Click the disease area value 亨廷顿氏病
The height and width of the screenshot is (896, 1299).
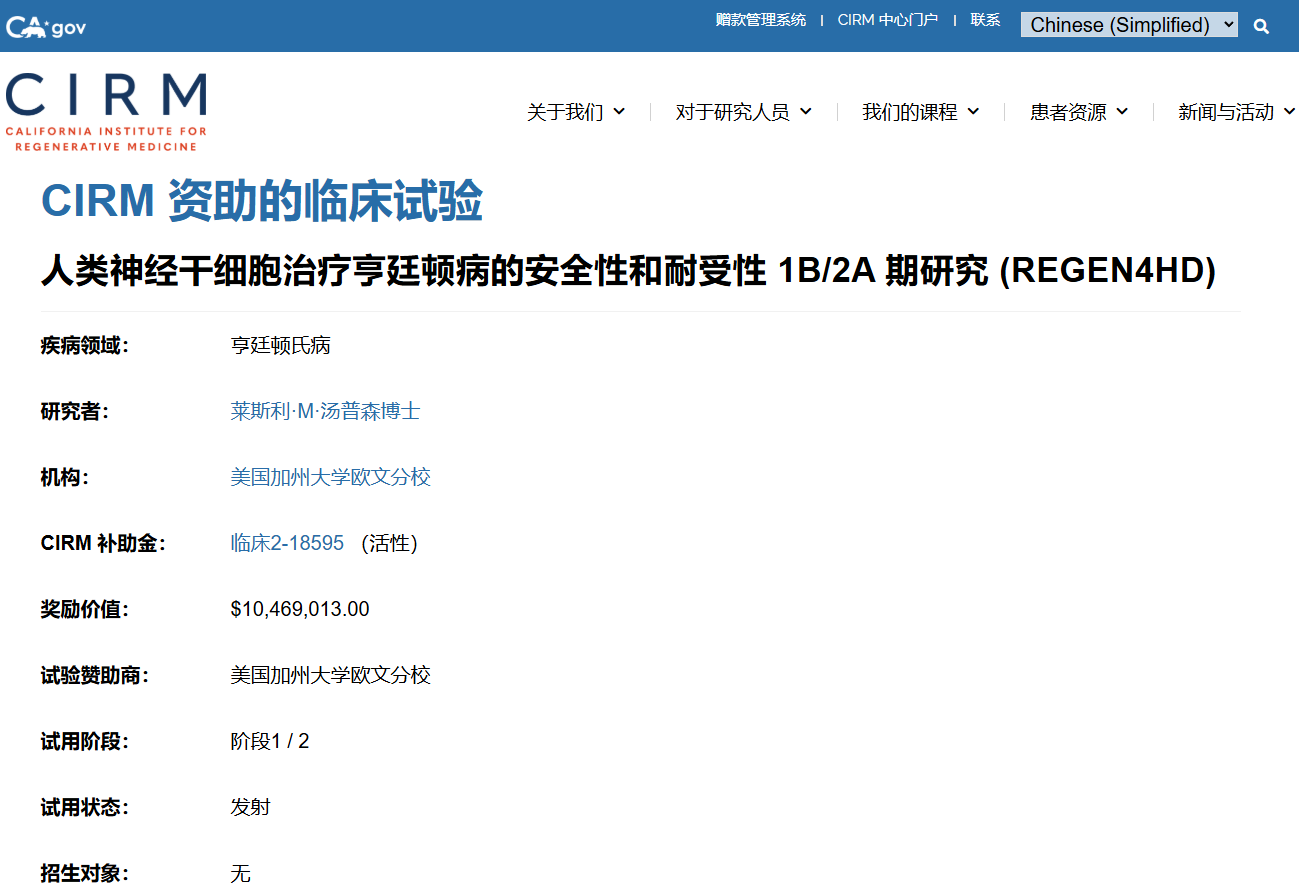[x=280, y=345]
